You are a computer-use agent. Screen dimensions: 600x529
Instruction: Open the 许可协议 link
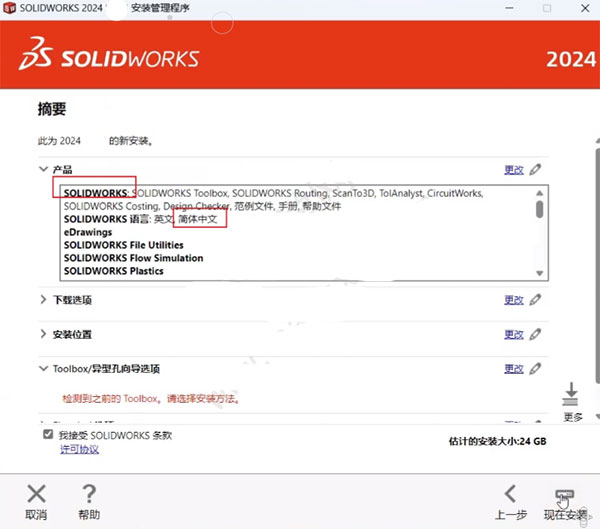tap(79, 449)
